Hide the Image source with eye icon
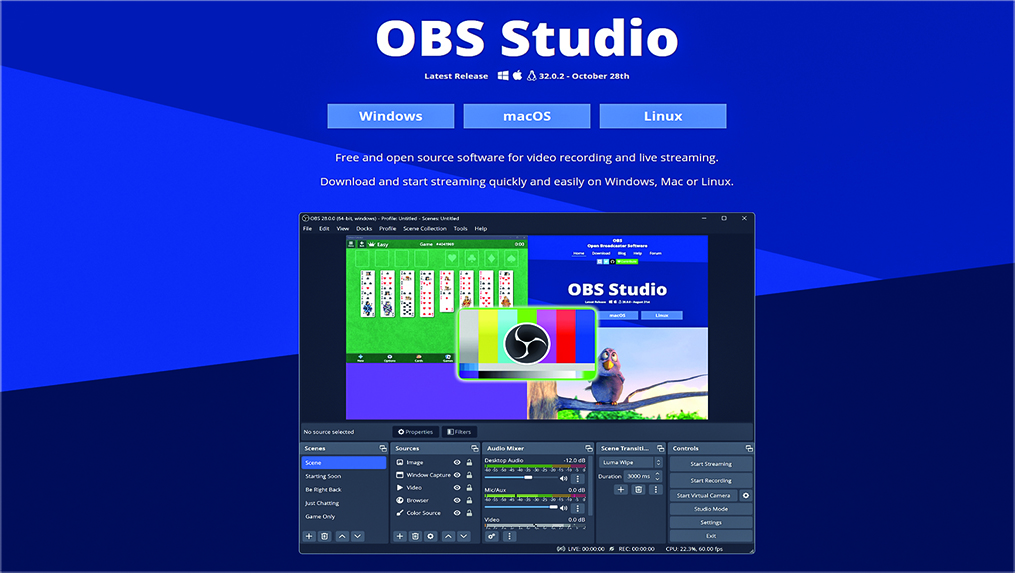 click(457, 464)
